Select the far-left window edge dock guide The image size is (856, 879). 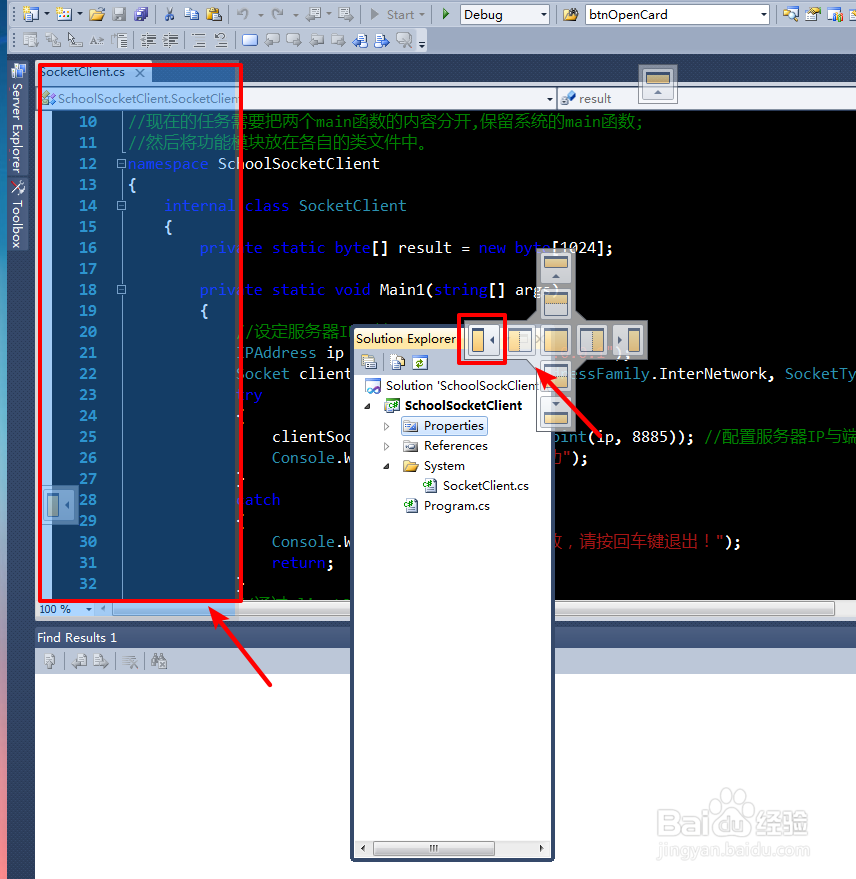tap(58, 505)
